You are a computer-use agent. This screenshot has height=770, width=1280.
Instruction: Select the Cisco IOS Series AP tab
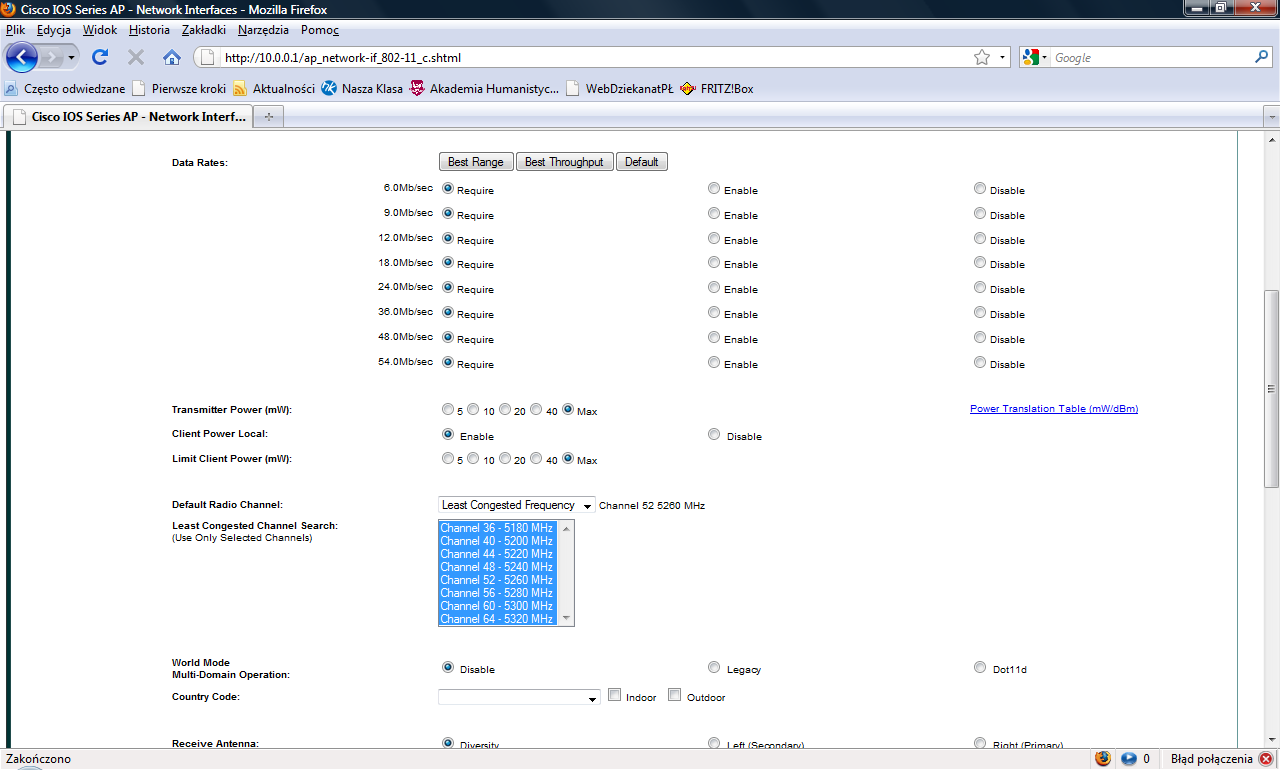(x=127, y=117)
